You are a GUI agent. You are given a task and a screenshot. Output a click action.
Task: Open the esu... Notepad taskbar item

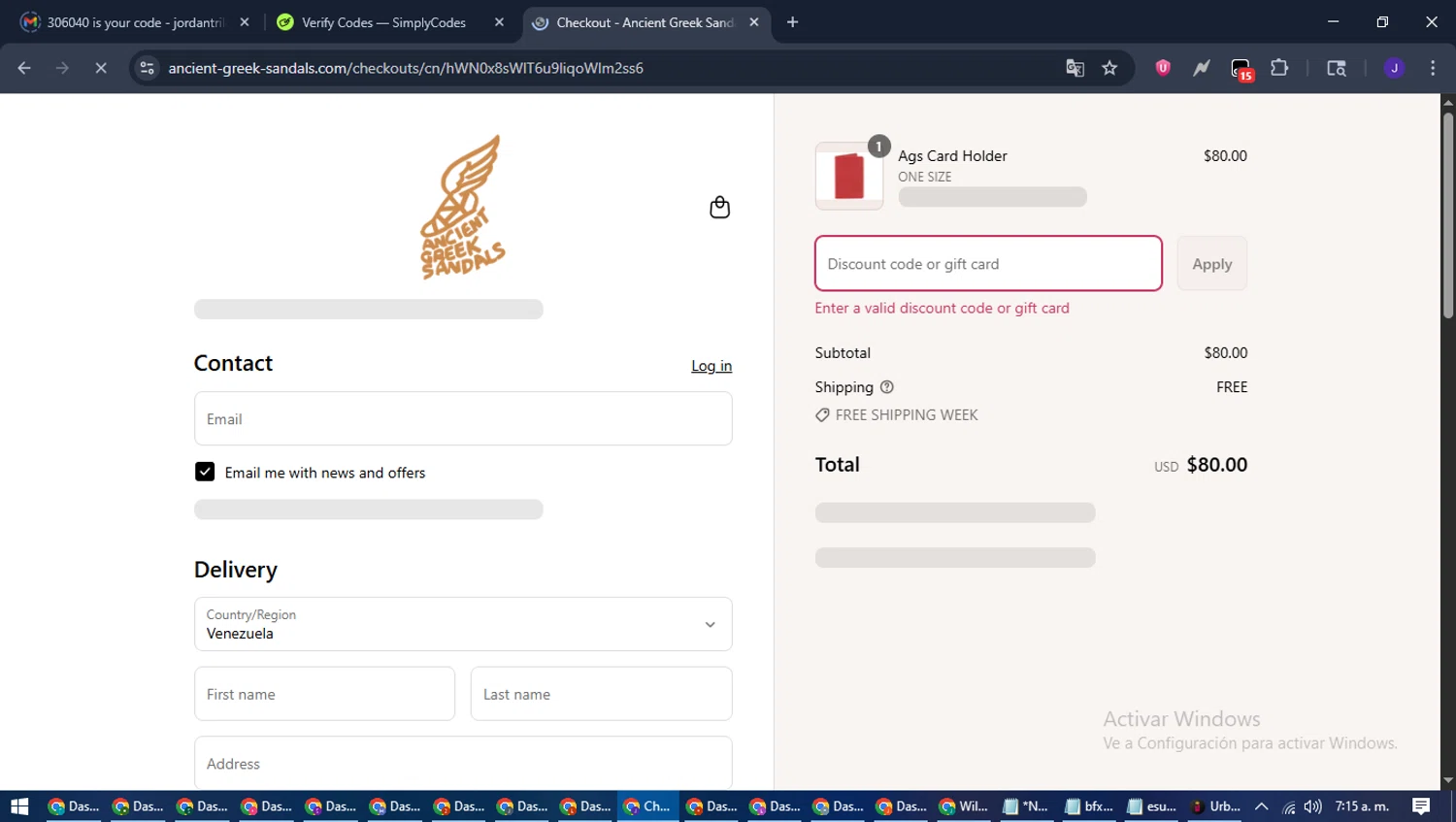coord(1151,806)
